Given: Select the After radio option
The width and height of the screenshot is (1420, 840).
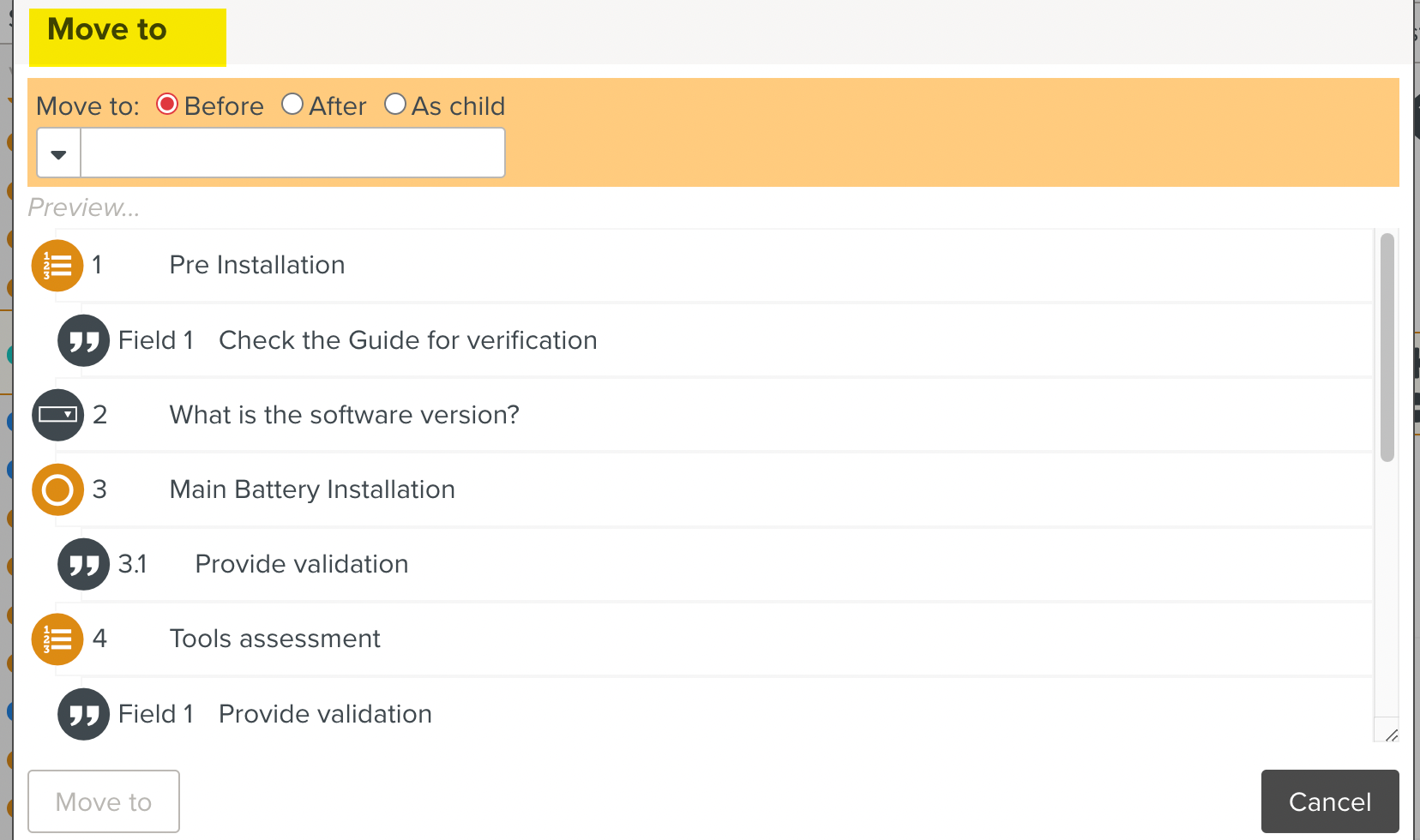Looking at the screenshot, I should [x=292, y=105].
